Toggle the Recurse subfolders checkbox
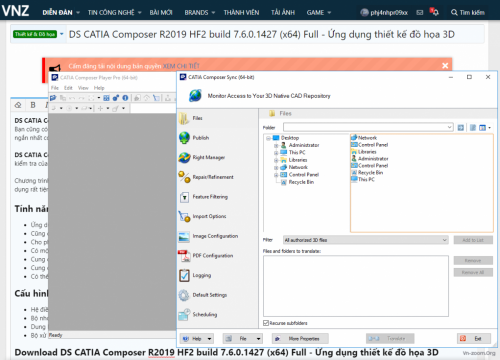The width and height of the screenshot is (500, 360). (x=266, y=323)
